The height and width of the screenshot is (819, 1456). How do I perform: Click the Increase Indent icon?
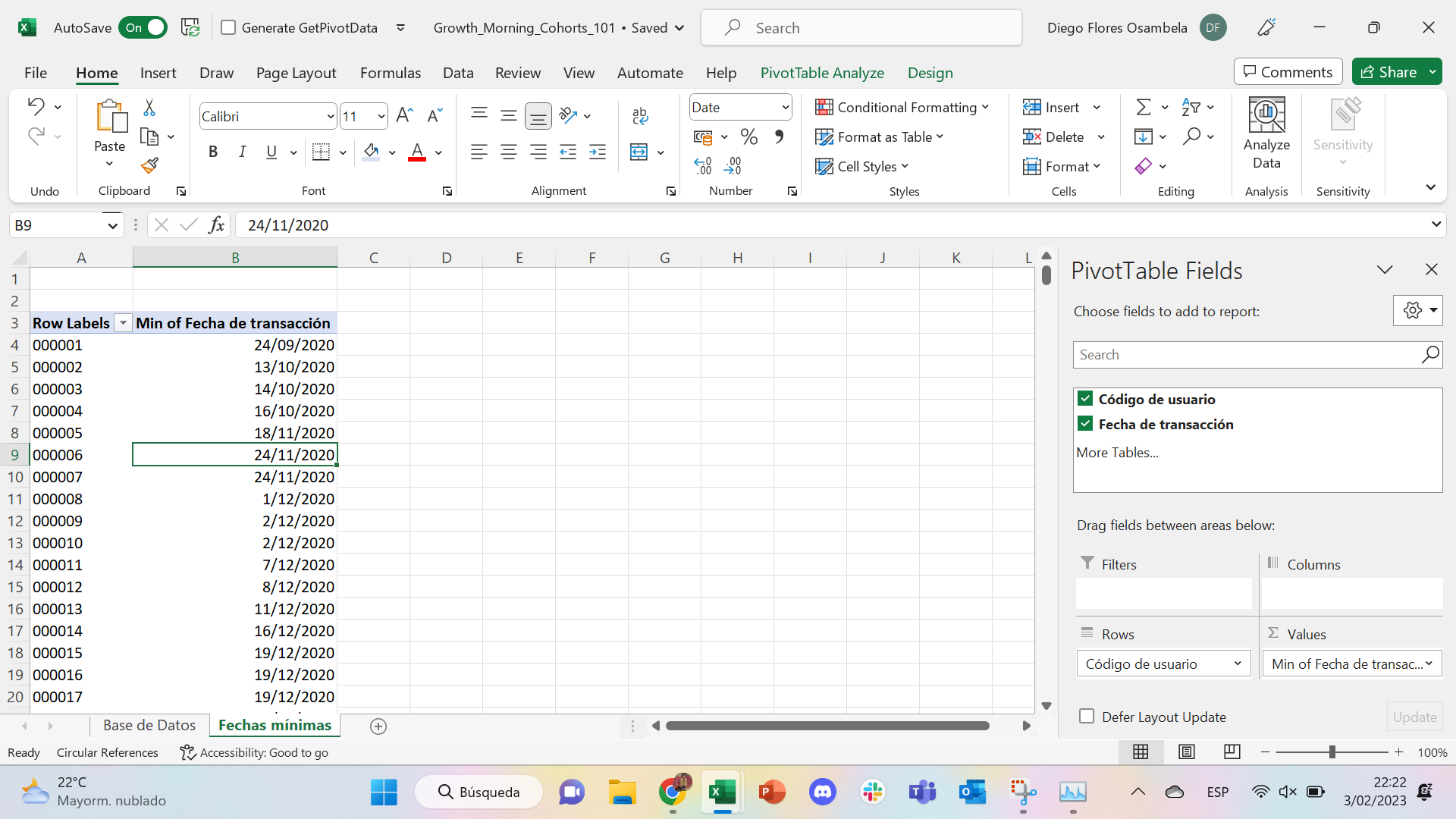pyautogui.click(x=598, y=152)
